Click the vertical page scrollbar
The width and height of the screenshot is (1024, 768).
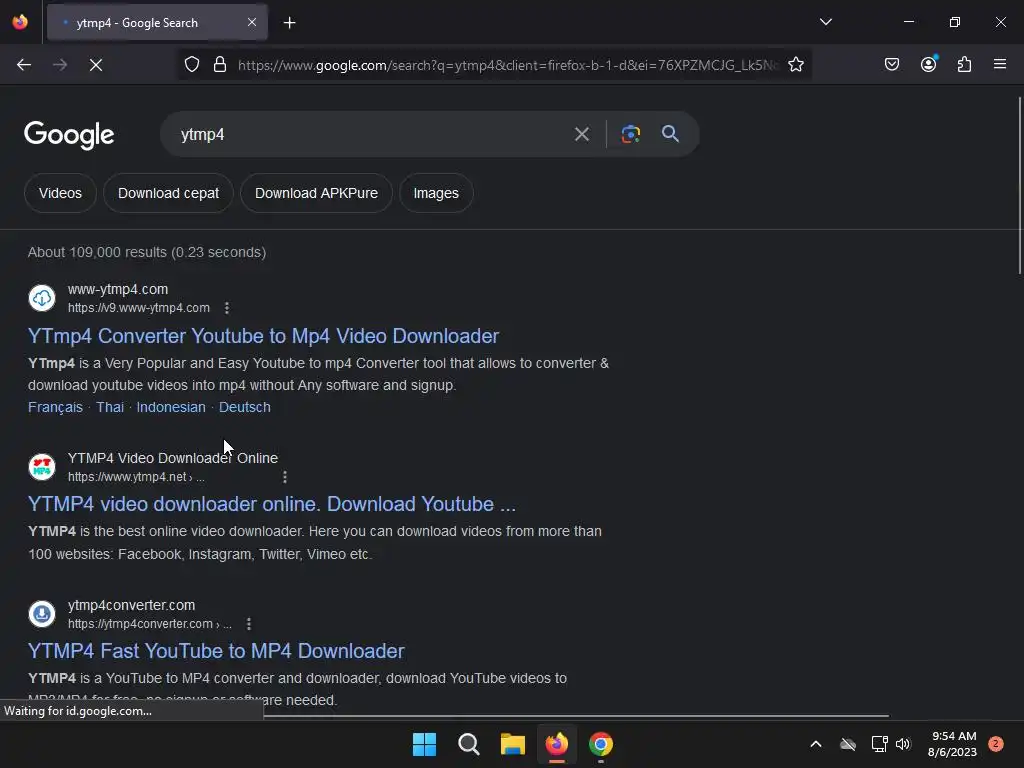pos(1020,186)
